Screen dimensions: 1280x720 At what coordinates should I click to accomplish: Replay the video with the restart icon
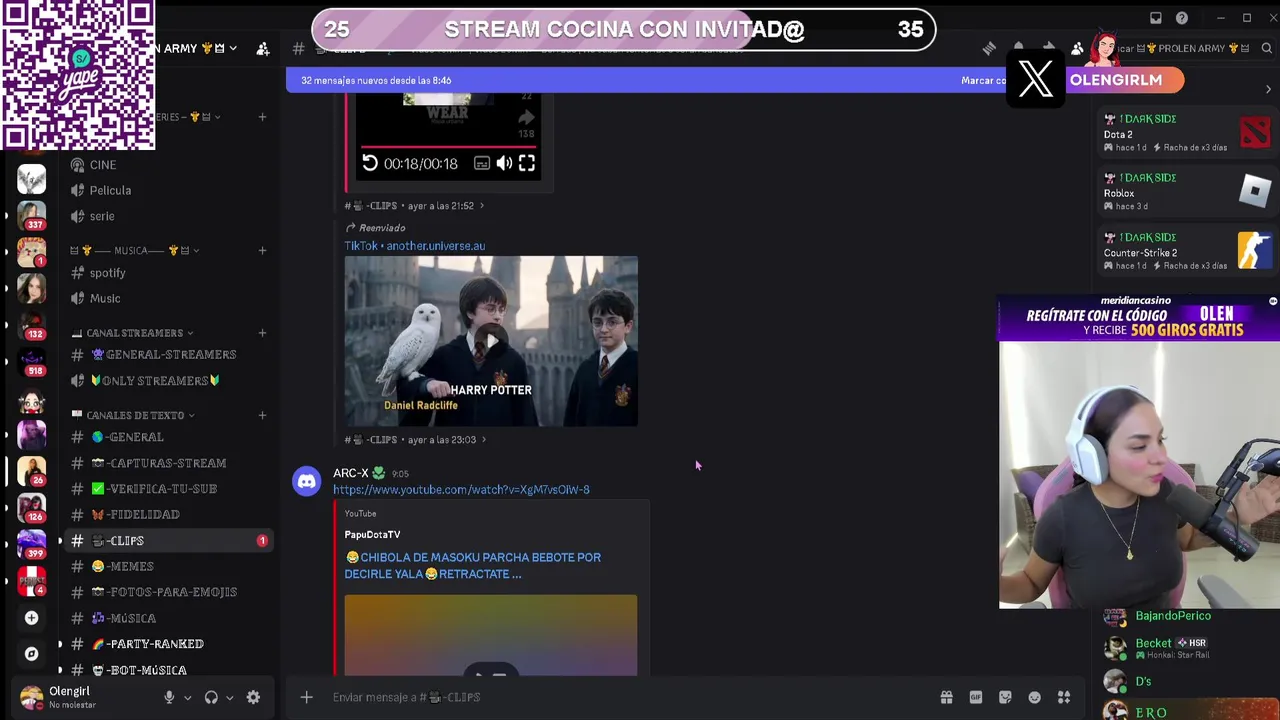click(x=370, y=163)
